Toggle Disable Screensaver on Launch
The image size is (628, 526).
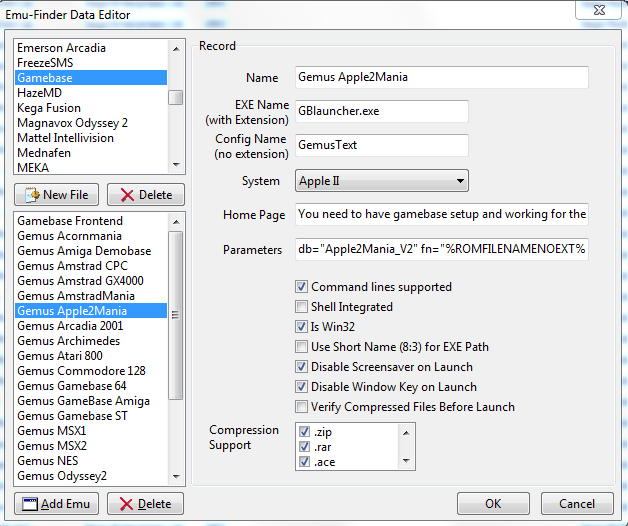click(x=301, y=367)
